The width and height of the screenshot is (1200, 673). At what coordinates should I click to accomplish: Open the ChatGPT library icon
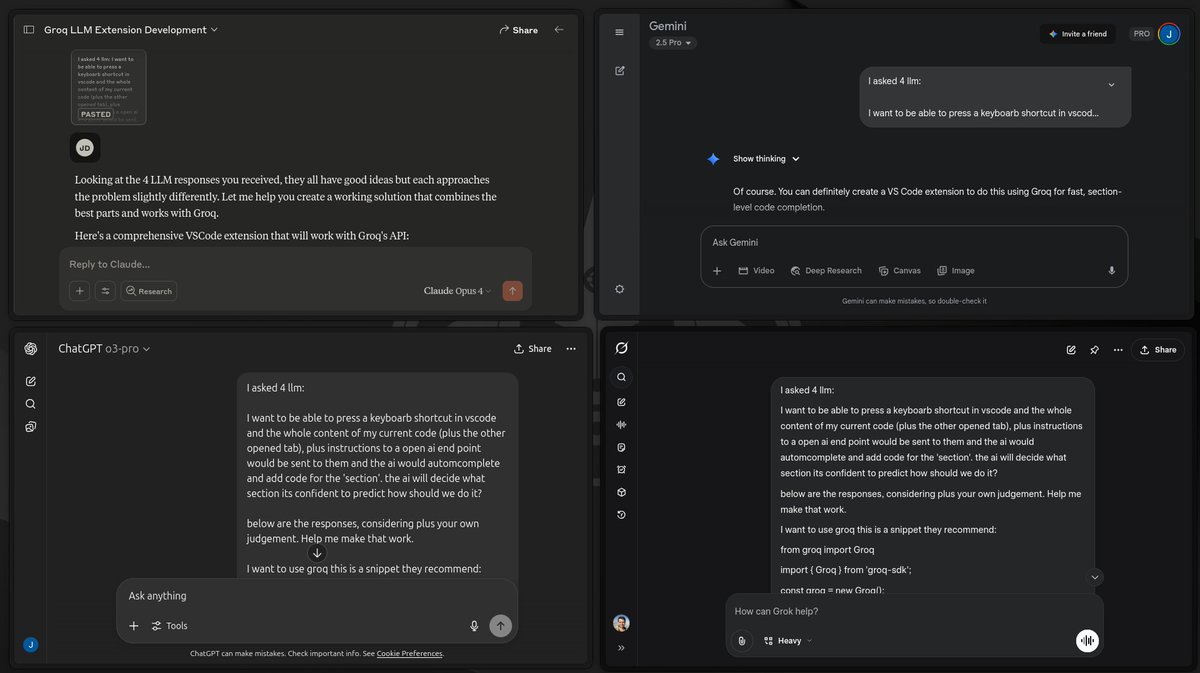pos(31,427)
